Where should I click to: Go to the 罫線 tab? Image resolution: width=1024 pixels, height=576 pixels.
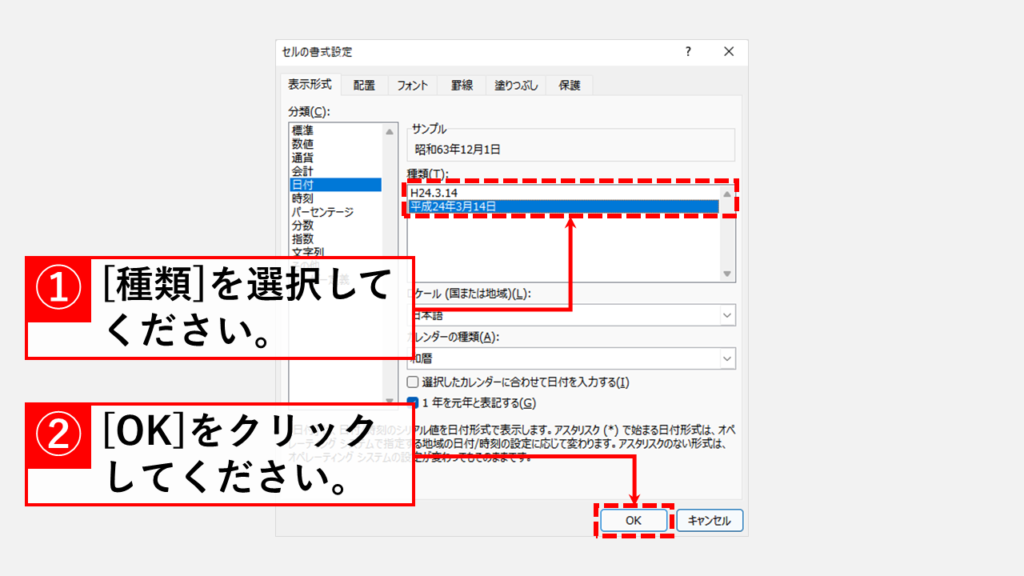(461, 85)
